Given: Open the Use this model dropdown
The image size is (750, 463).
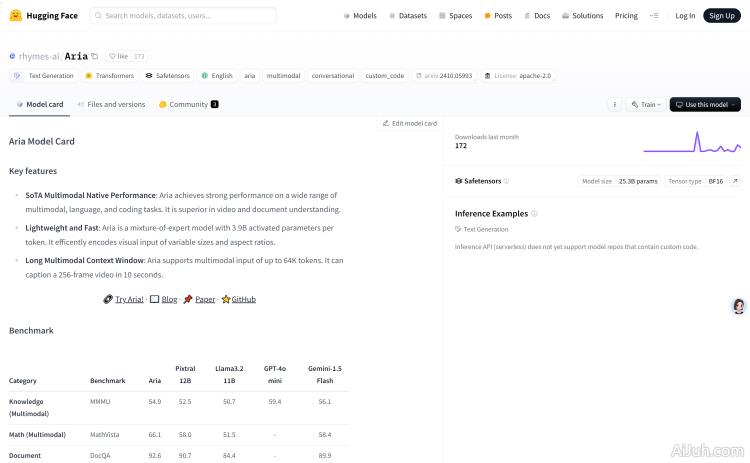Looking at the screenshot, I should [x=706, y=104].
